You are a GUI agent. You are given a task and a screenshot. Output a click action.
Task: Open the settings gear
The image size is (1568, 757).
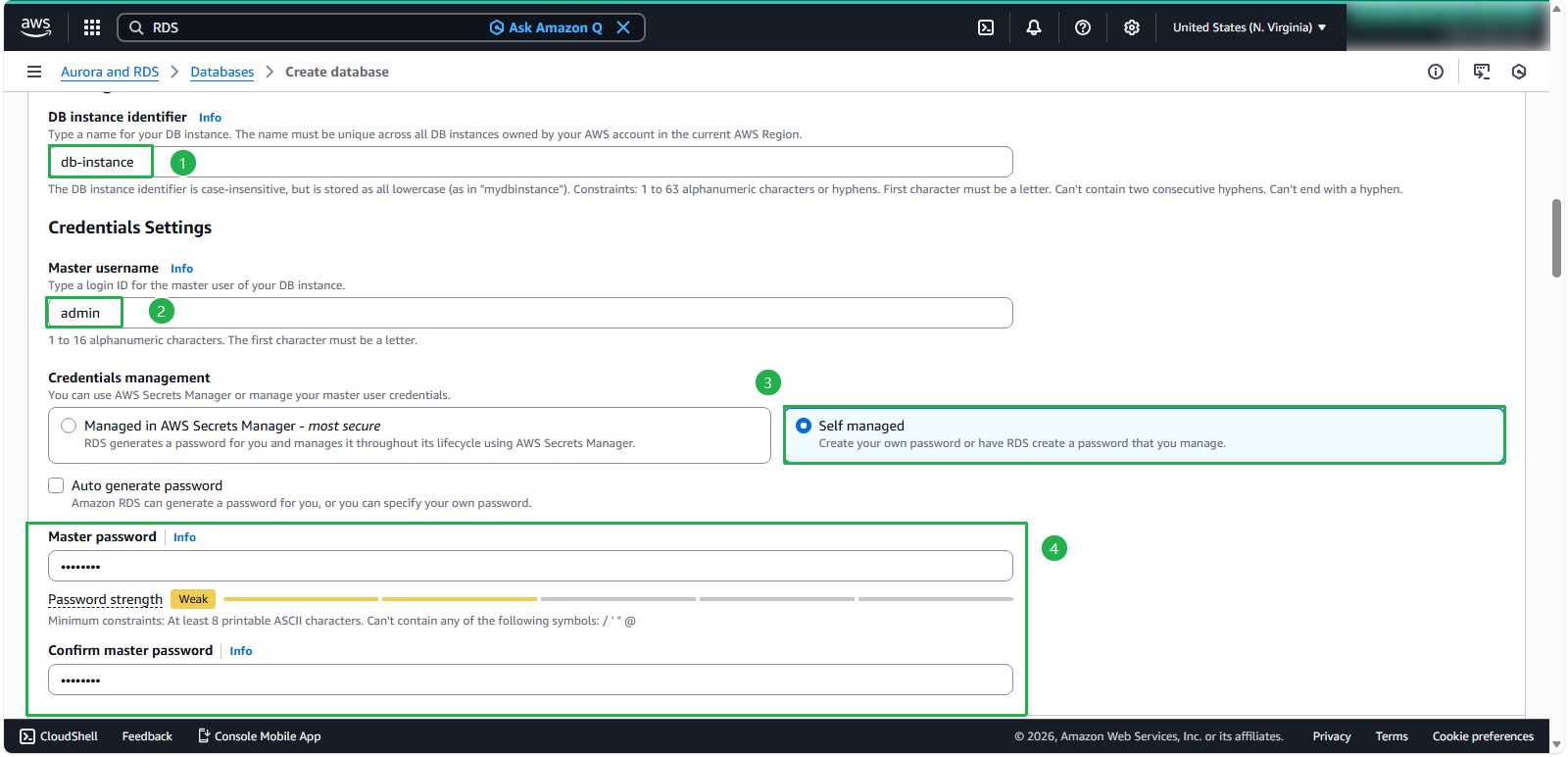tap(1132, 27)
